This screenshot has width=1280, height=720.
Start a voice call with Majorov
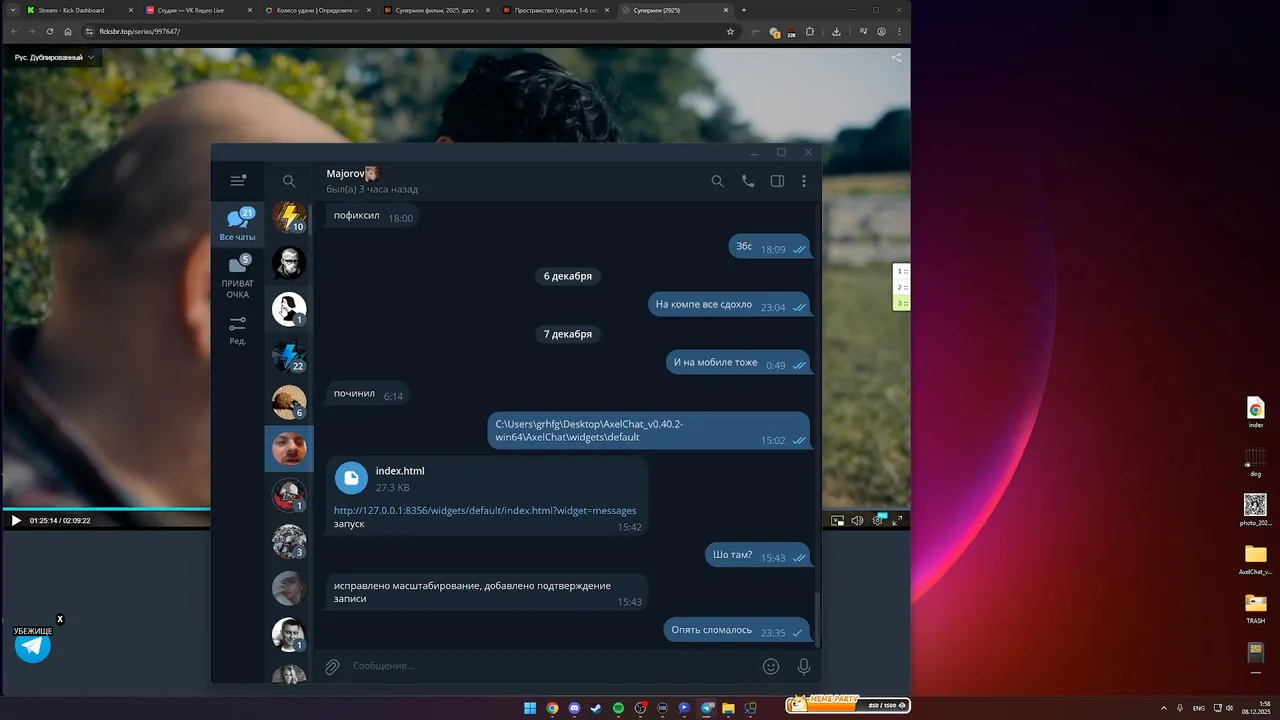747,181
